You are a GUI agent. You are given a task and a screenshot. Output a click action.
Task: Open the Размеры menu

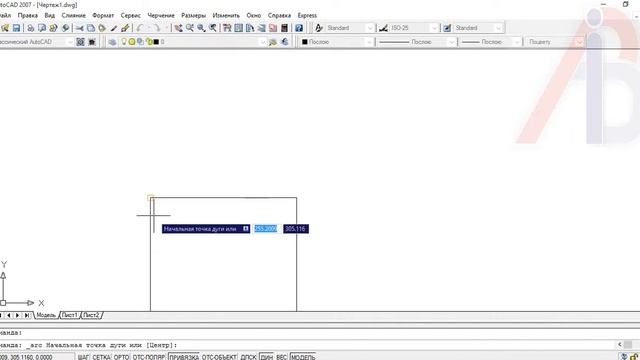click(193, 16)
